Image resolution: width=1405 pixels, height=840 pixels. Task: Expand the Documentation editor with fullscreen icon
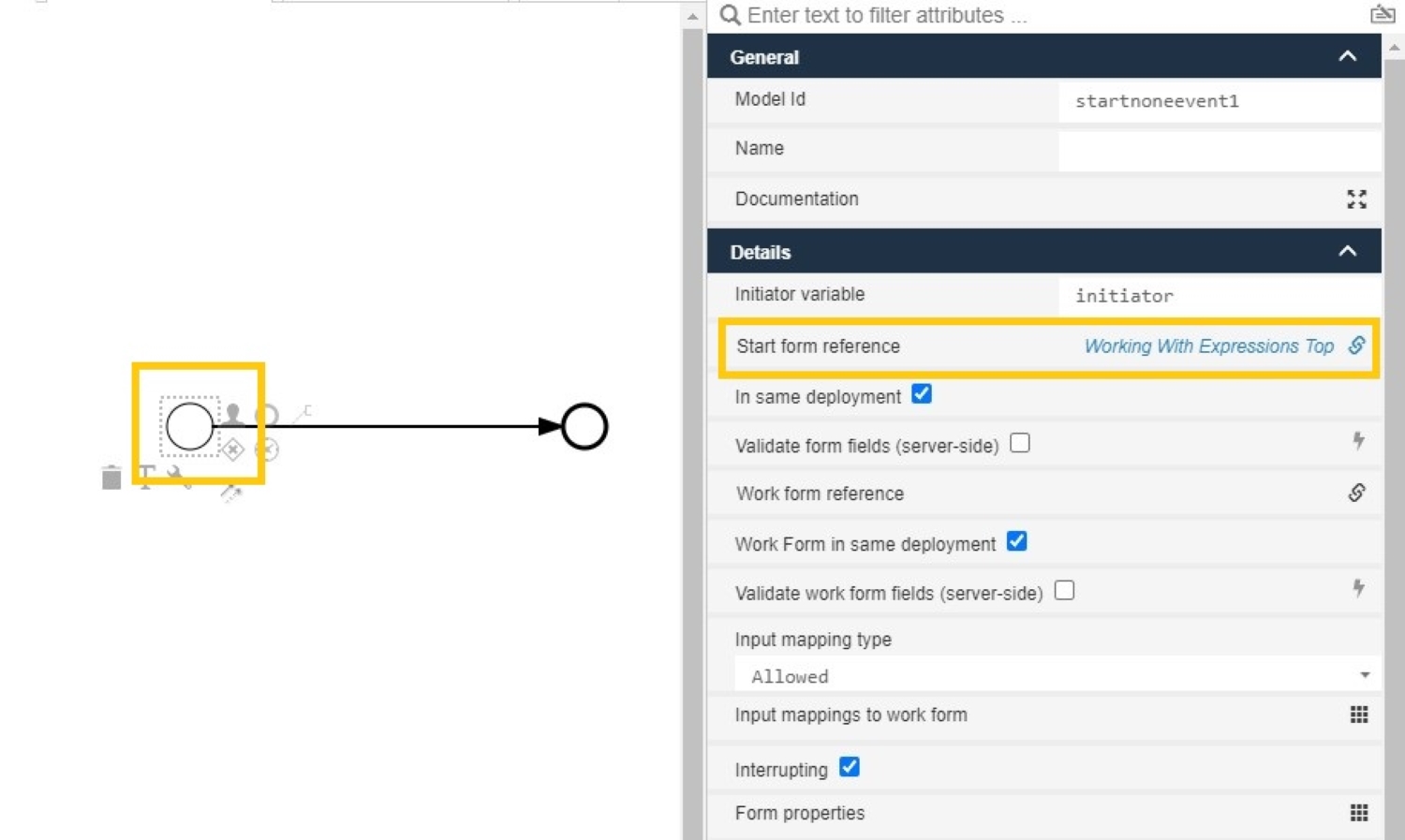point(1356,199)
